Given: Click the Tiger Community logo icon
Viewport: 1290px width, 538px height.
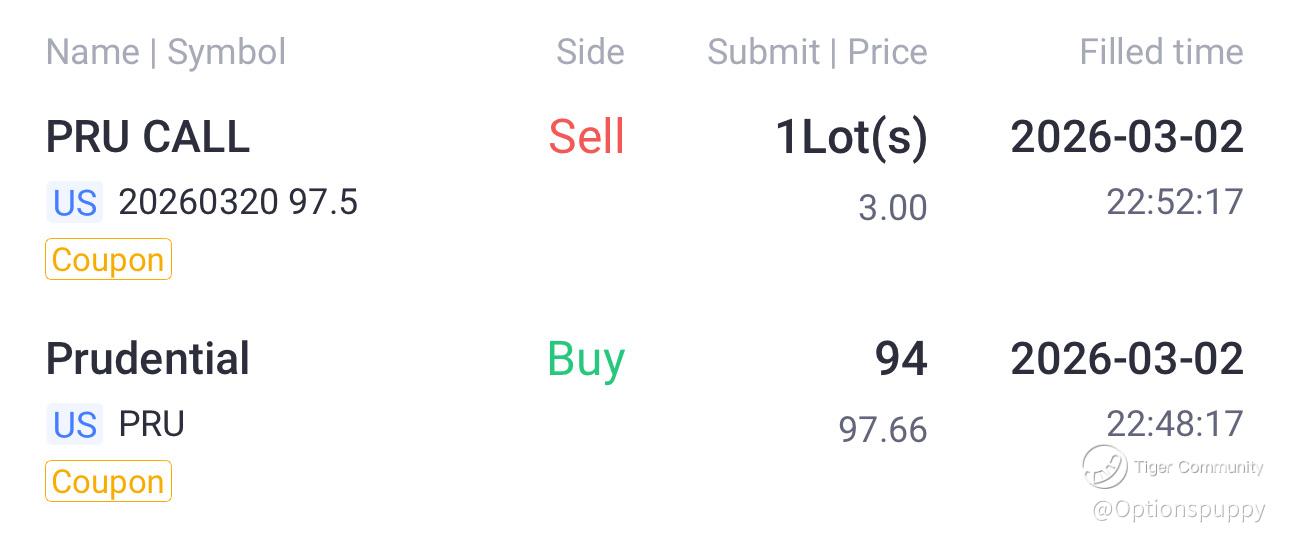Looking at the screenshot, I should pyautogui.click(x=1105, y=467).
